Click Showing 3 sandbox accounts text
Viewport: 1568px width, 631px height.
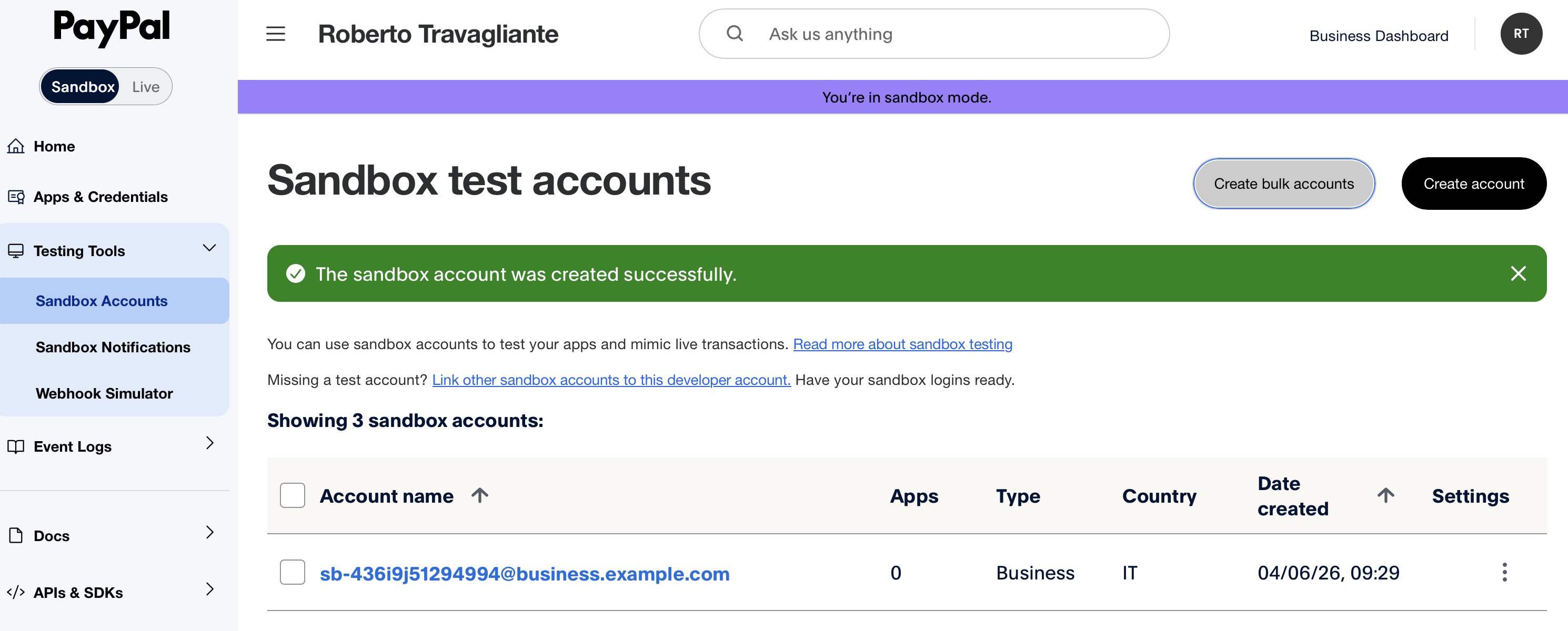click(x=405, y=421)
